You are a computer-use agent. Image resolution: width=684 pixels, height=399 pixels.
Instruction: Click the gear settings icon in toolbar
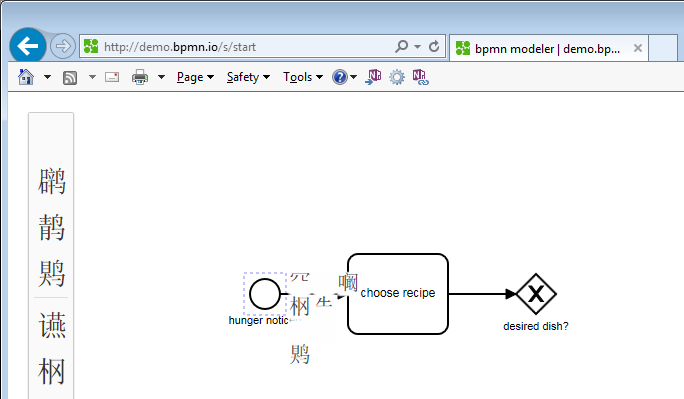click(x=397, y=78)
